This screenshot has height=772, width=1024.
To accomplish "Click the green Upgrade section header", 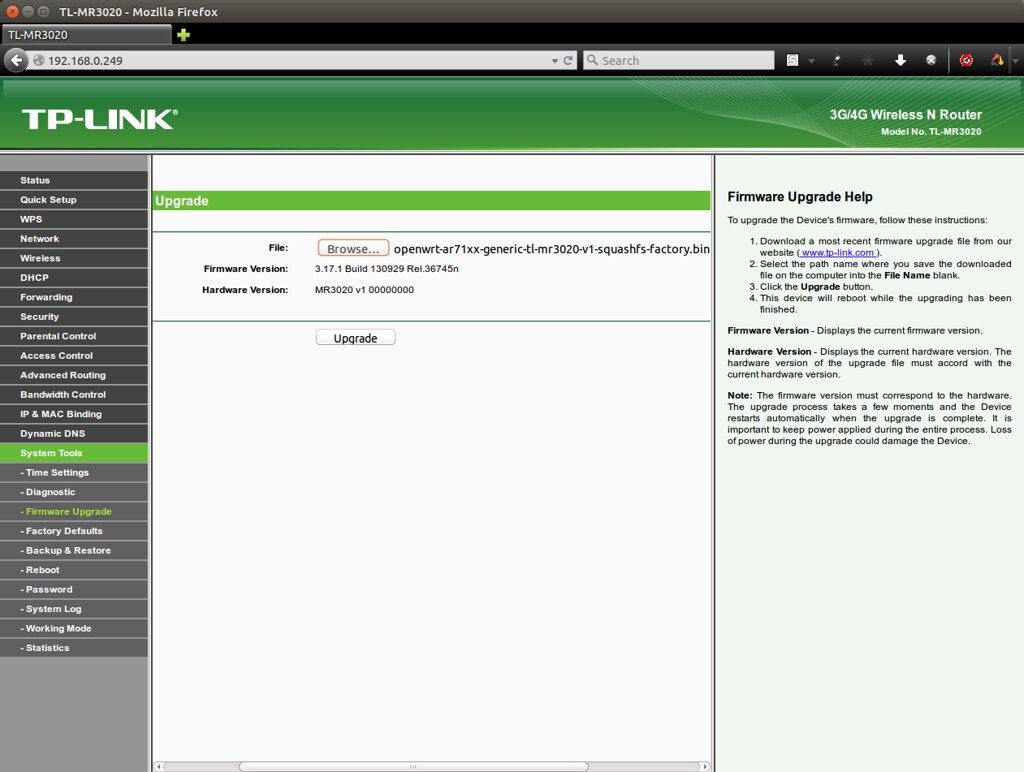I will (x=432, y=201).
